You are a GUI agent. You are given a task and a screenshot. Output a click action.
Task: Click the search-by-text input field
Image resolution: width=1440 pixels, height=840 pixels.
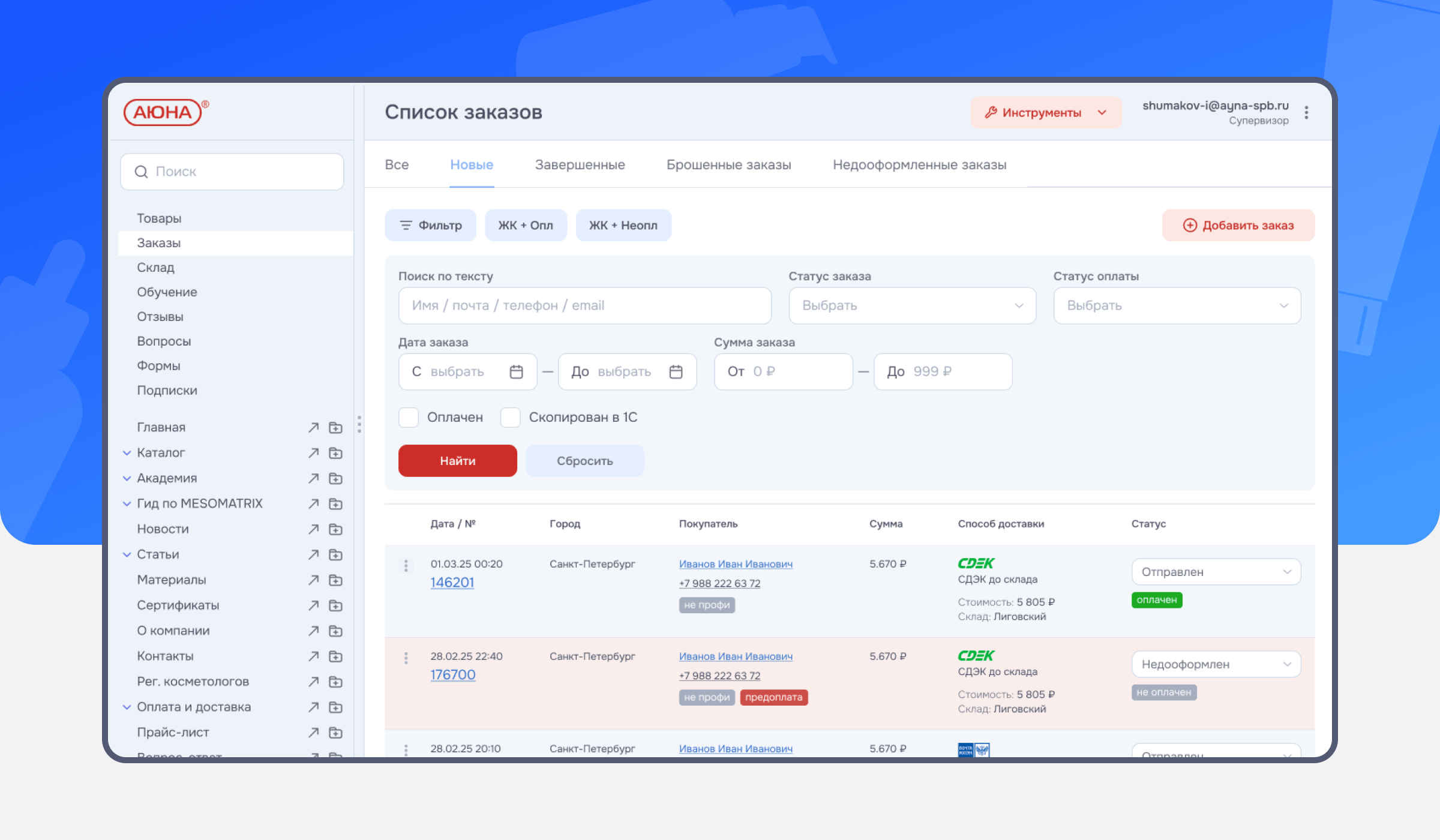[584, 306]
